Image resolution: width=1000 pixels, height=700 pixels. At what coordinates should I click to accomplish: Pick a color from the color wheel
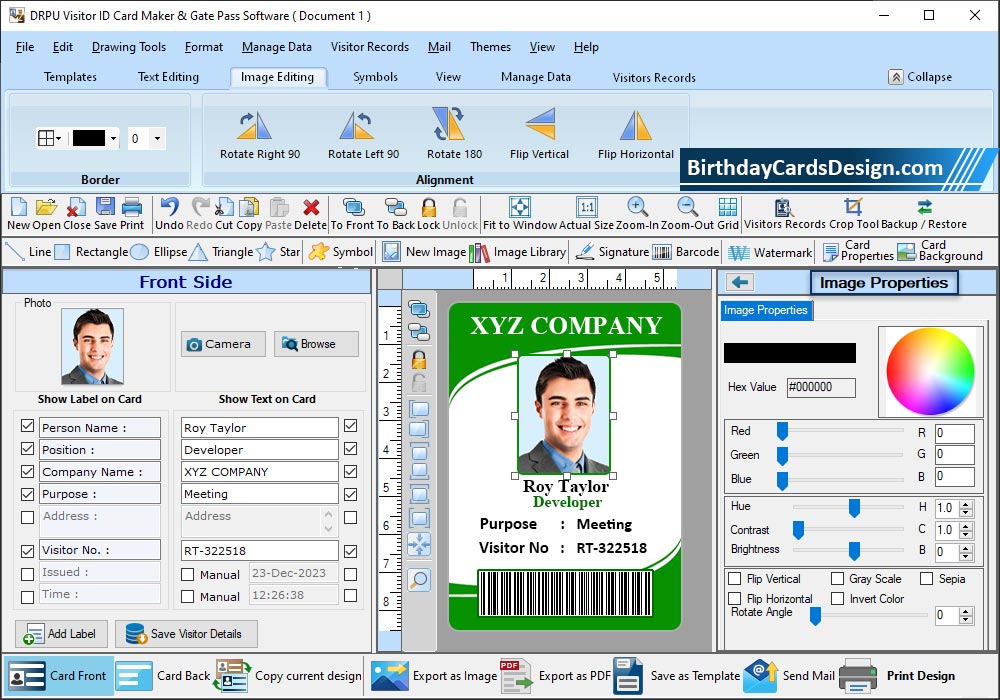click(x=930, y=372)
